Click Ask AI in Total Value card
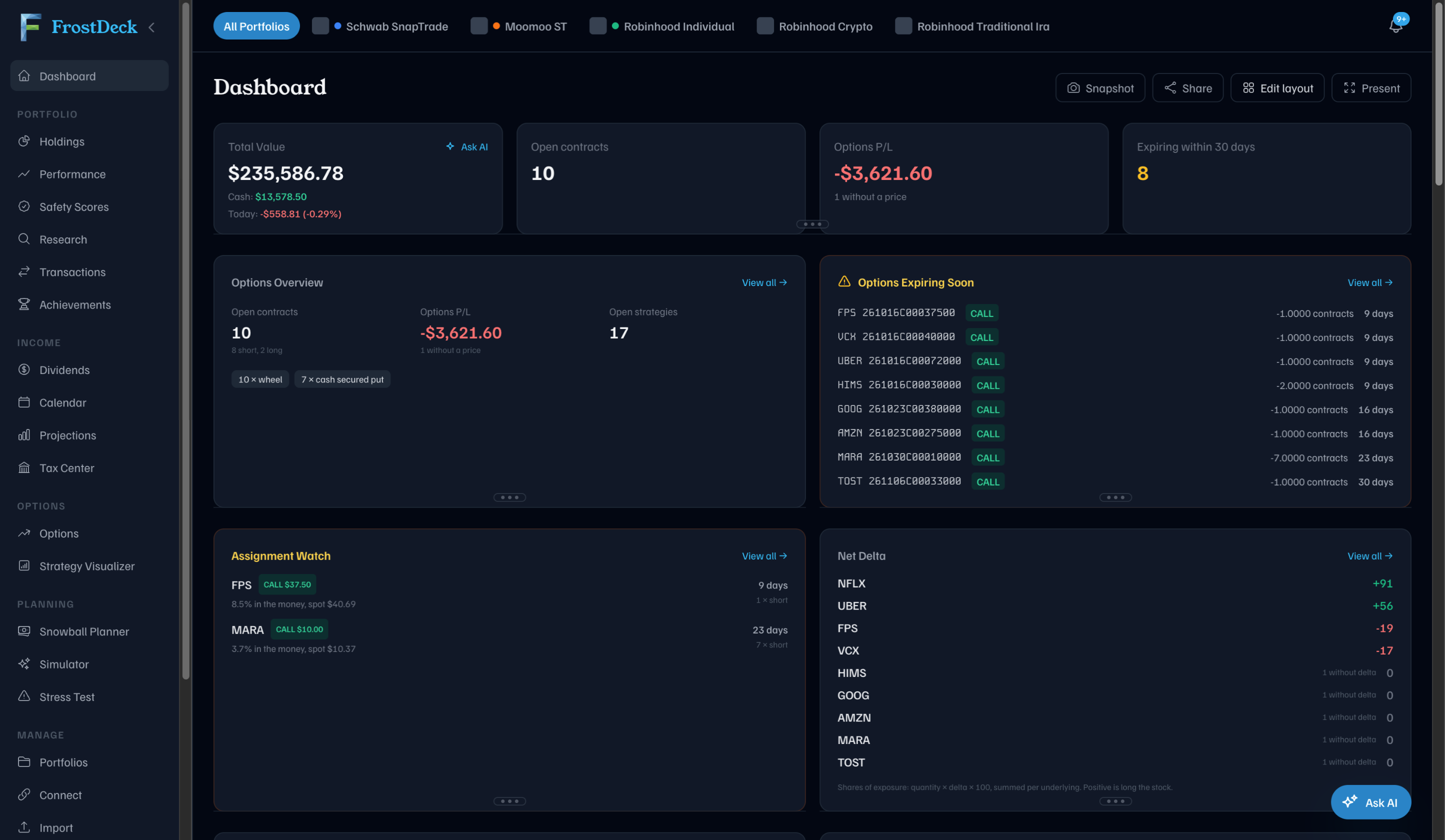 click(467, 147)
